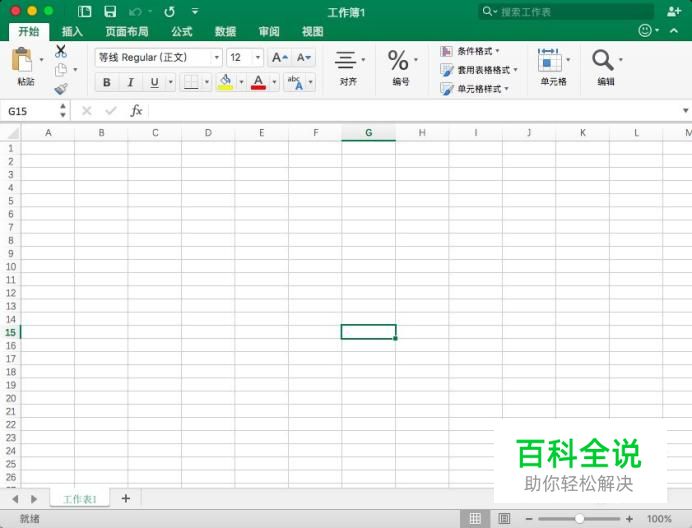Image resolution: width=692 pixels, height=528 pixels.
Task: Open the smiley feedback icon
Action: [x=645, y=30]
